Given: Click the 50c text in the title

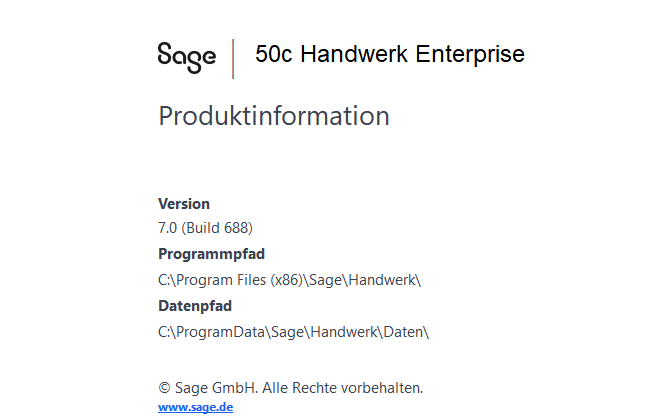Looking at the screenshot, I should (274, 54).
